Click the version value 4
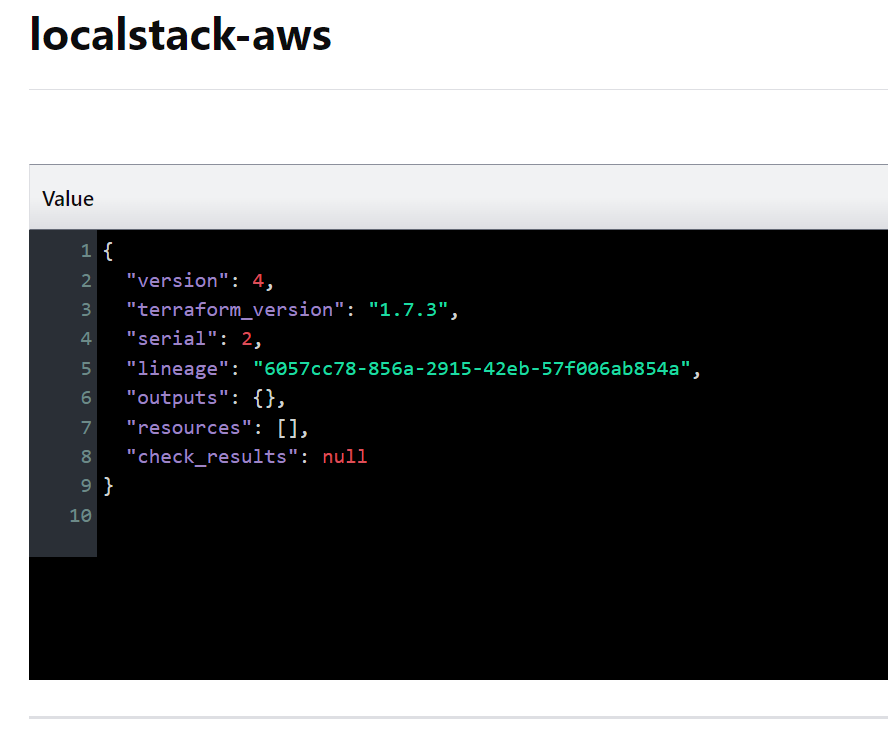The height and width of the screenshot is (731, 888). point(258,280)
